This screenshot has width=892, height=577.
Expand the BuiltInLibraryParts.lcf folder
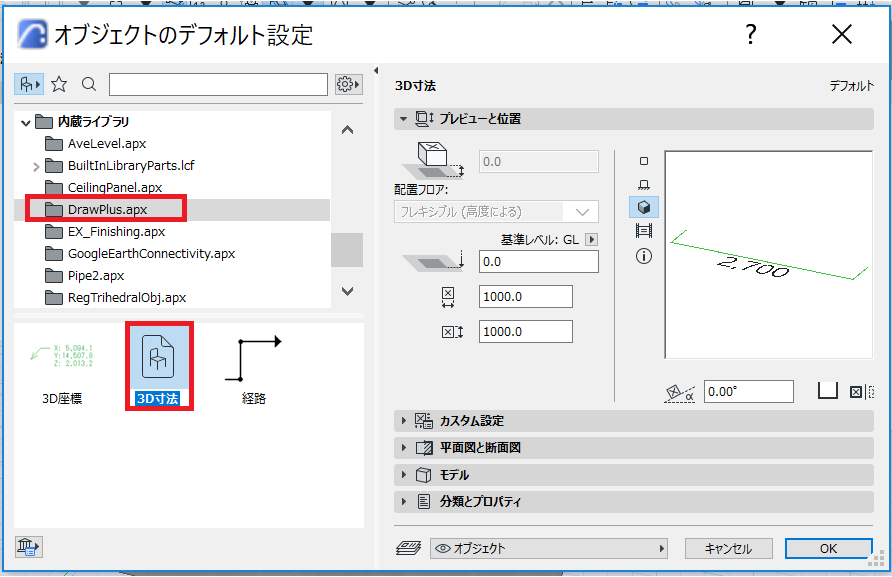(36, 167)
